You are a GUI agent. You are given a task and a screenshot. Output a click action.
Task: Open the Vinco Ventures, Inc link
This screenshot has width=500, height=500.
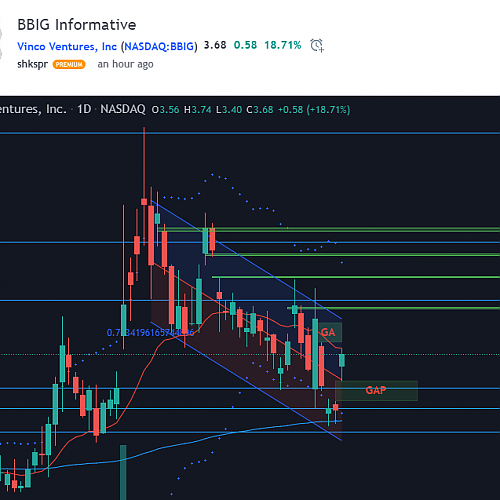coord(67,46)
